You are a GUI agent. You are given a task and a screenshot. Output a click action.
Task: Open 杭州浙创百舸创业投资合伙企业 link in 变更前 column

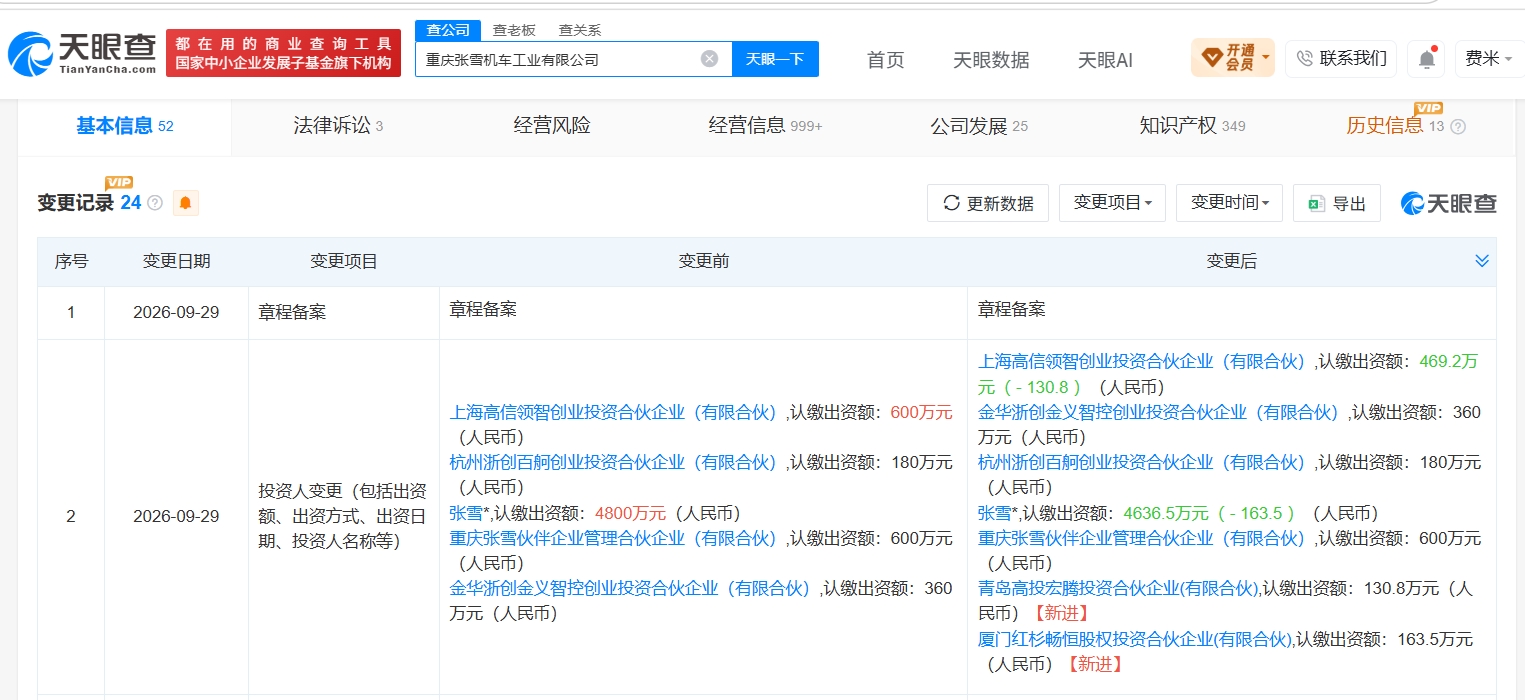pyautogui.click(x=613, y=462)
